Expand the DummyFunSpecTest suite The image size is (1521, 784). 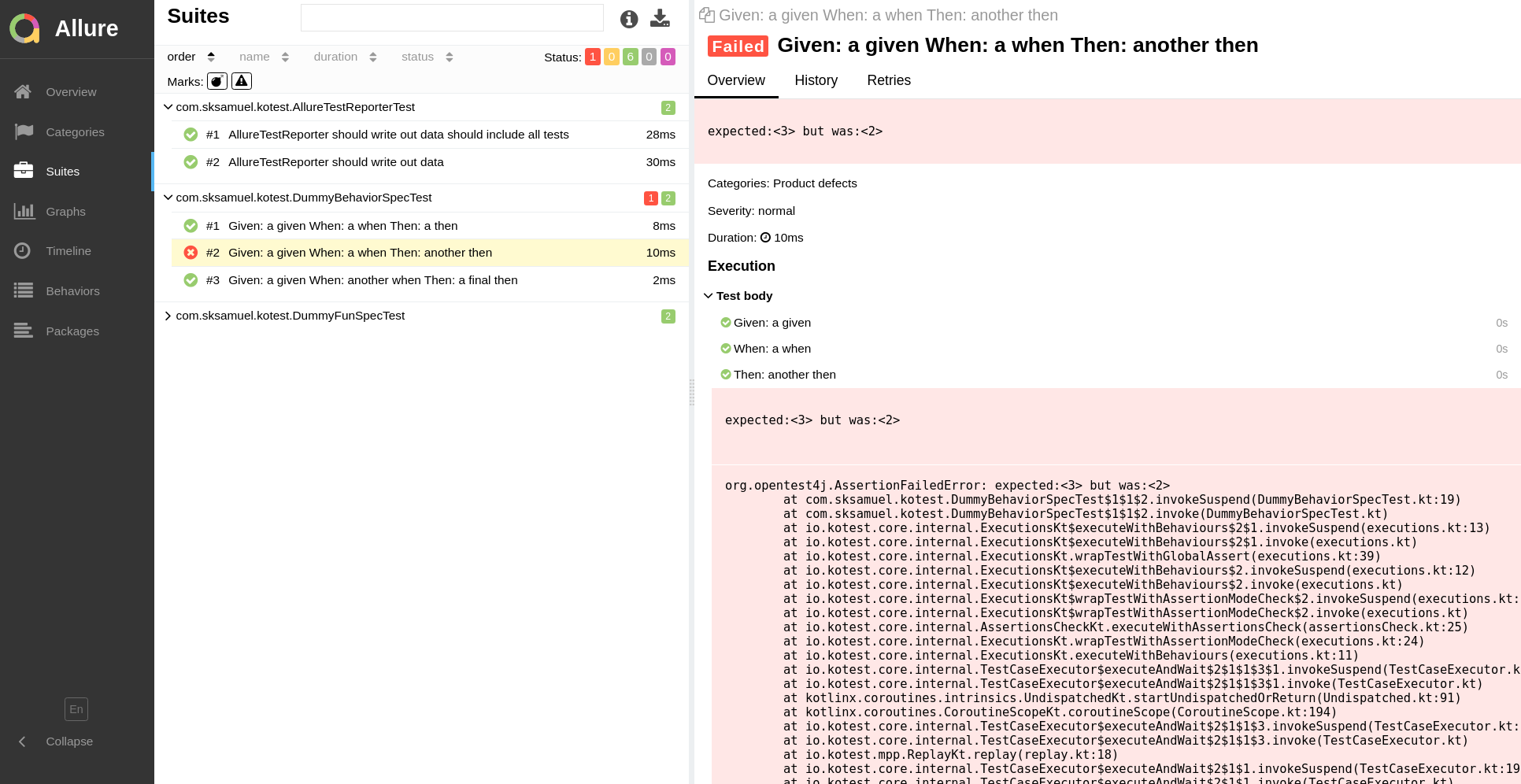pos(168,316)
